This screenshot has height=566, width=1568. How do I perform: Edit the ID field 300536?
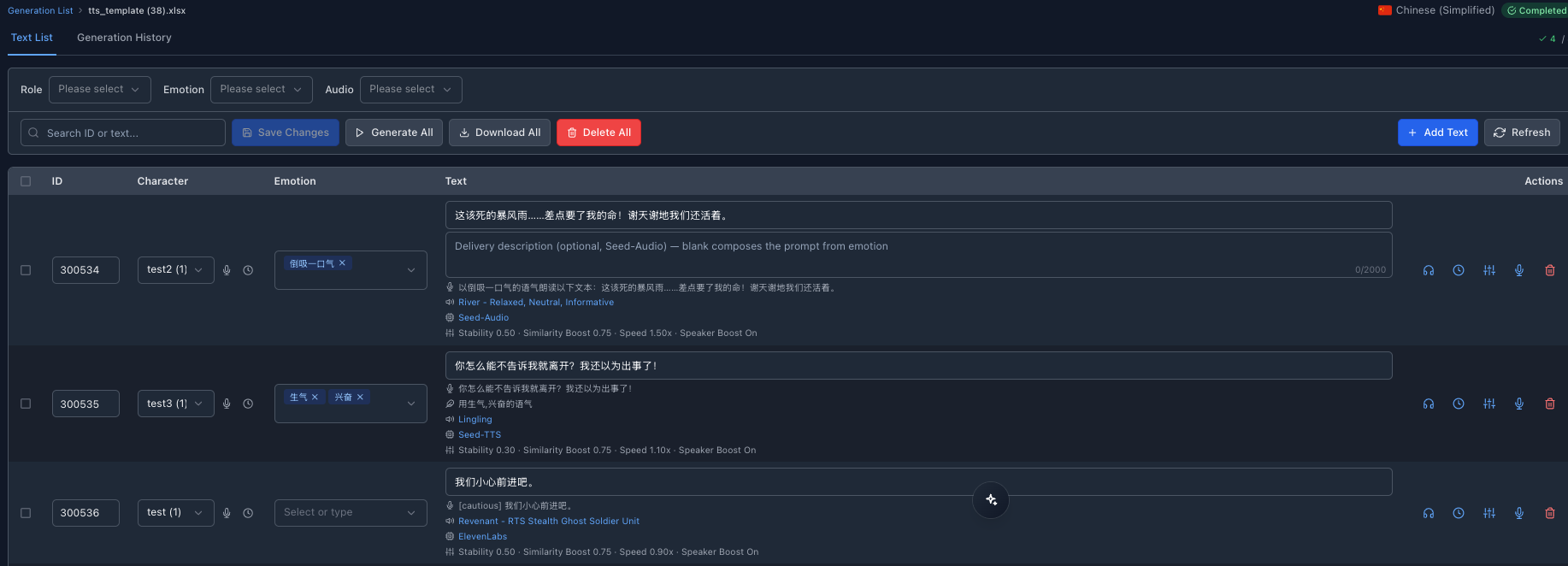(x=85, y=513)
